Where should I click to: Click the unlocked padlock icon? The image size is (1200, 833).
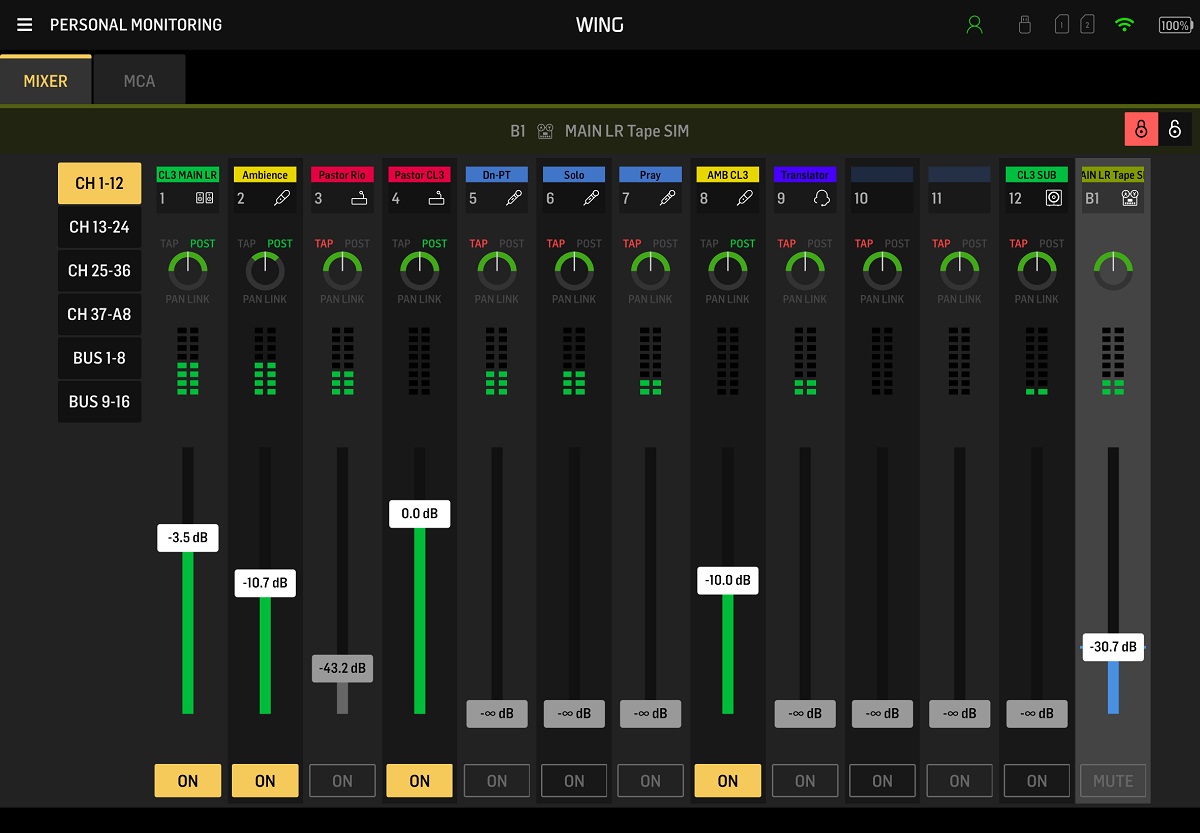[1175, 130]
